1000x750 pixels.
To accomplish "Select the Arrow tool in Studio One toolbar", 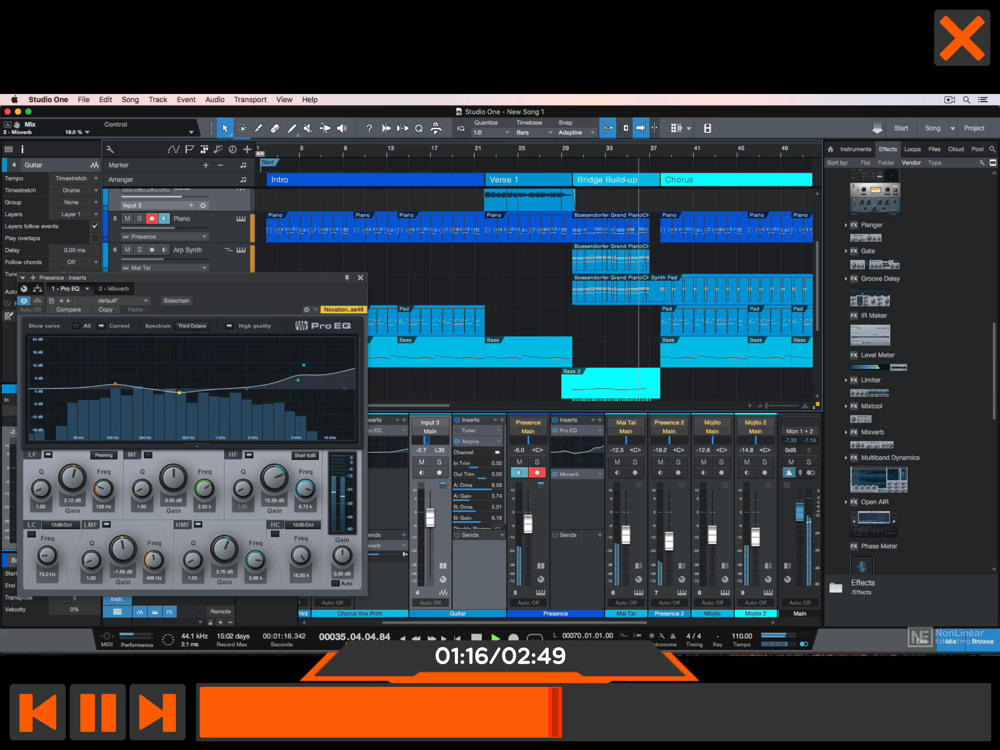I will [224, 128].
